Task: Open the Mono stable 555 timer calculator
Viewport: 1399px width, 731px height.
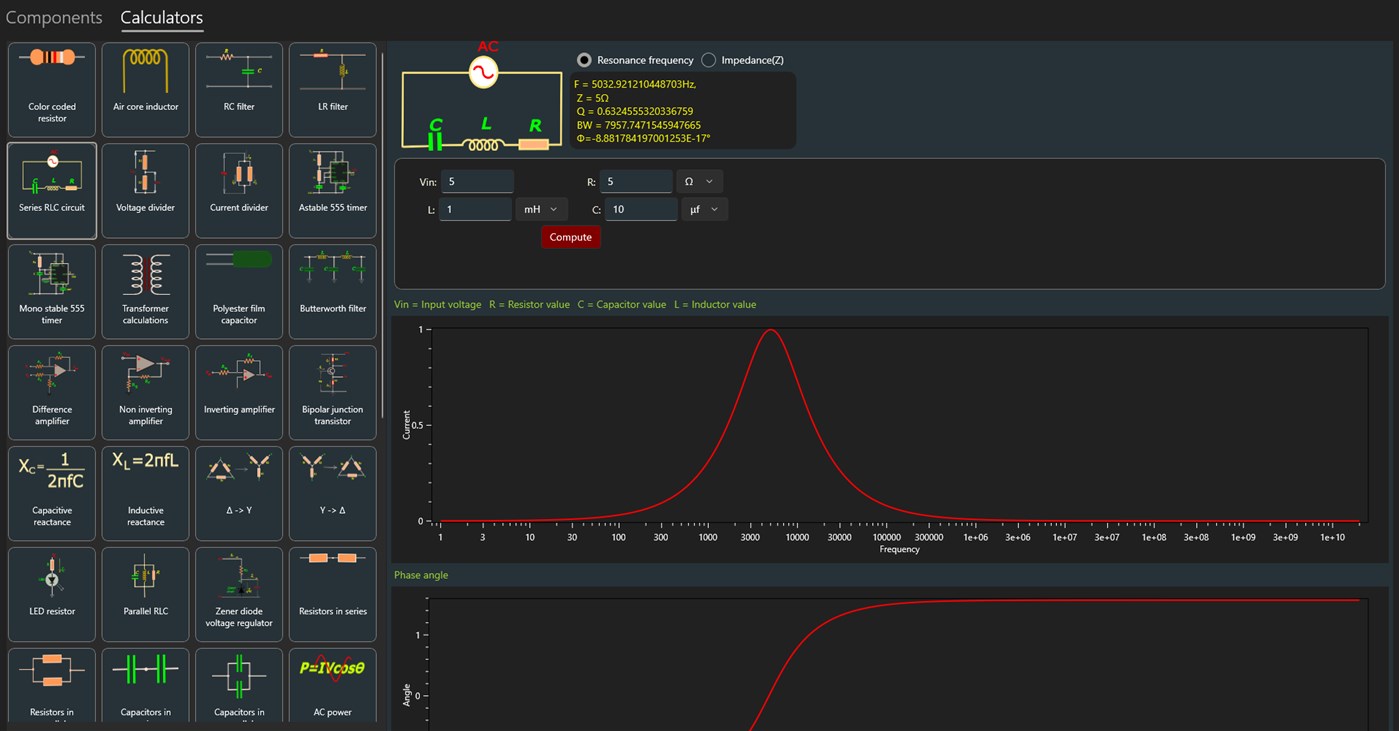Action: (52, 292)
